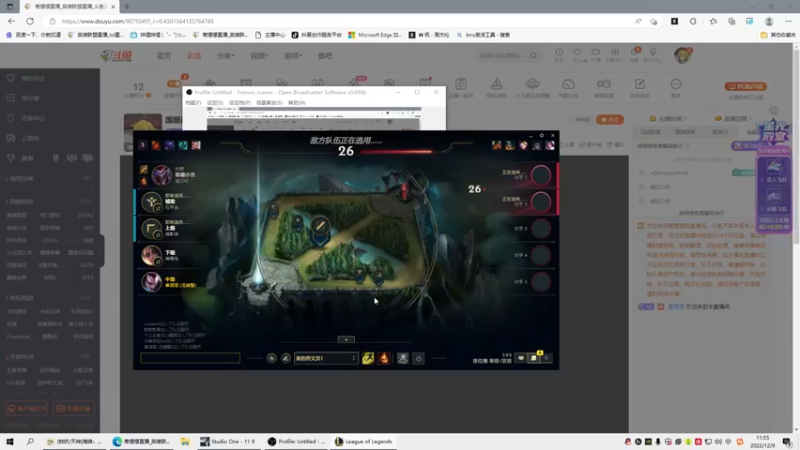This screenshot has width=800, height=450.
Task: Open League of Legends from the taskbar
Action: 364,441
